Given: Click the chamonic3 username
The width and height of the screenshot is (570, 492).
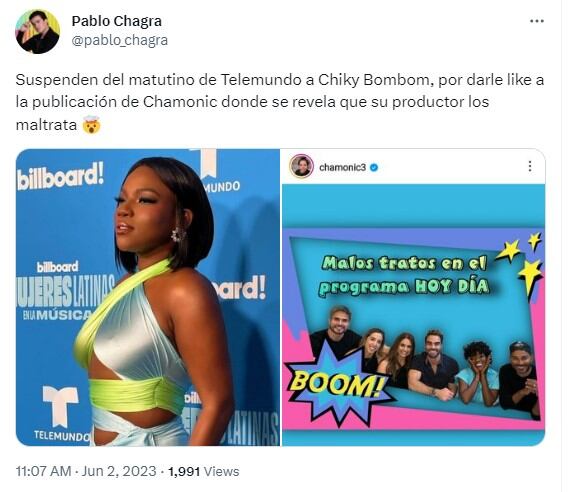Looking at the screenshot, I should pyautogui.click(x=342, y=167).
